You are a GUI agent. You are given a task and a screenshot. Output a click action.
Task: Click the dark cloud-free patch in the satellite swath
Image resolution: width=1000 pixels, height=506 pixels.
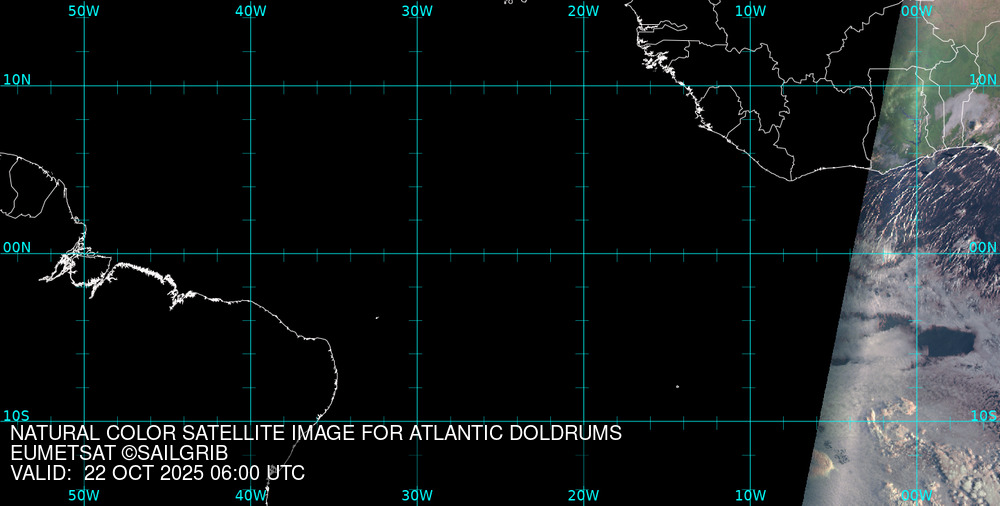944,343
